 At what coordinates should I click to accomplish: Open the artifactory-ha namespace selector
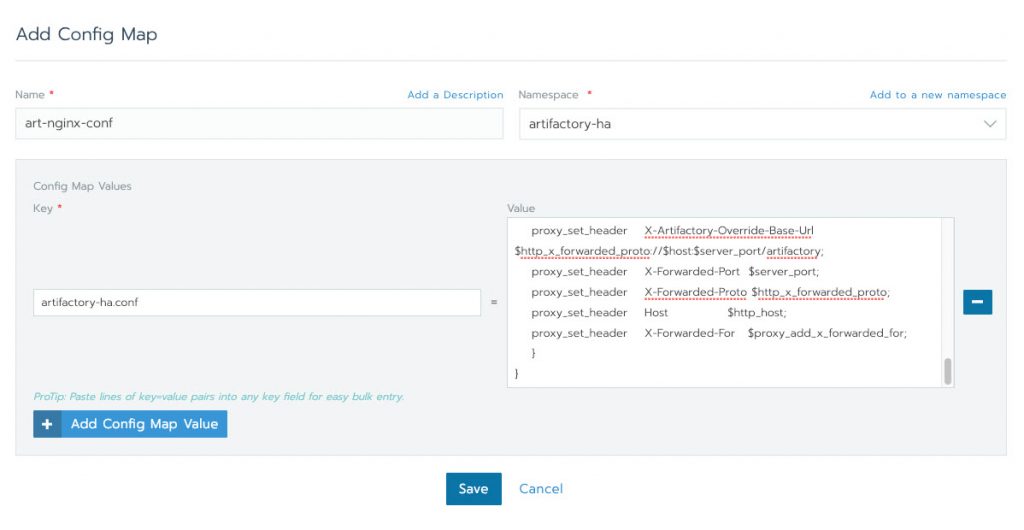tap(750, 124)
